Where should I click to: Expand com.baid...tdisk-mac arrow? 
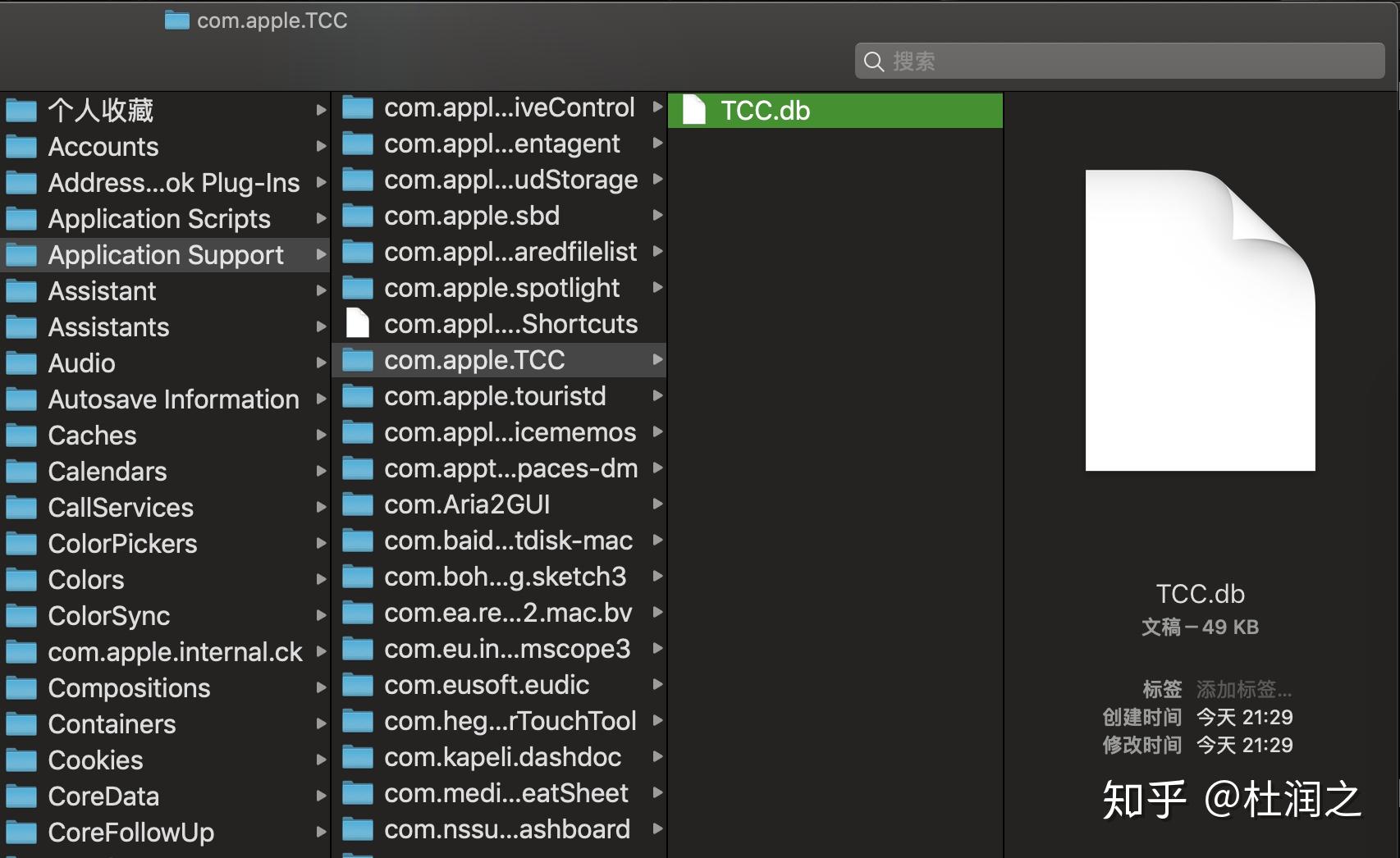pos(657,540)
